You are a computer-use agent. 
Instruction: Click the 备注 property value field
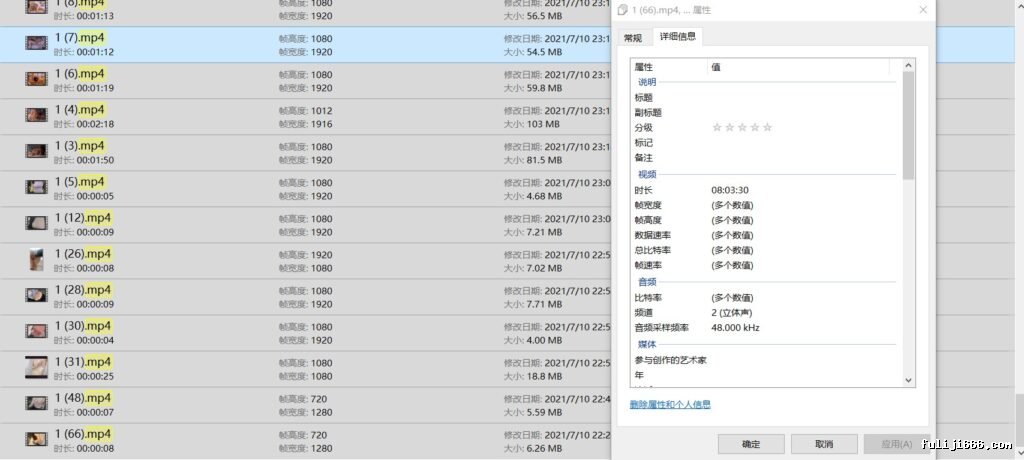pyautogui.click(x=803, y=157)
